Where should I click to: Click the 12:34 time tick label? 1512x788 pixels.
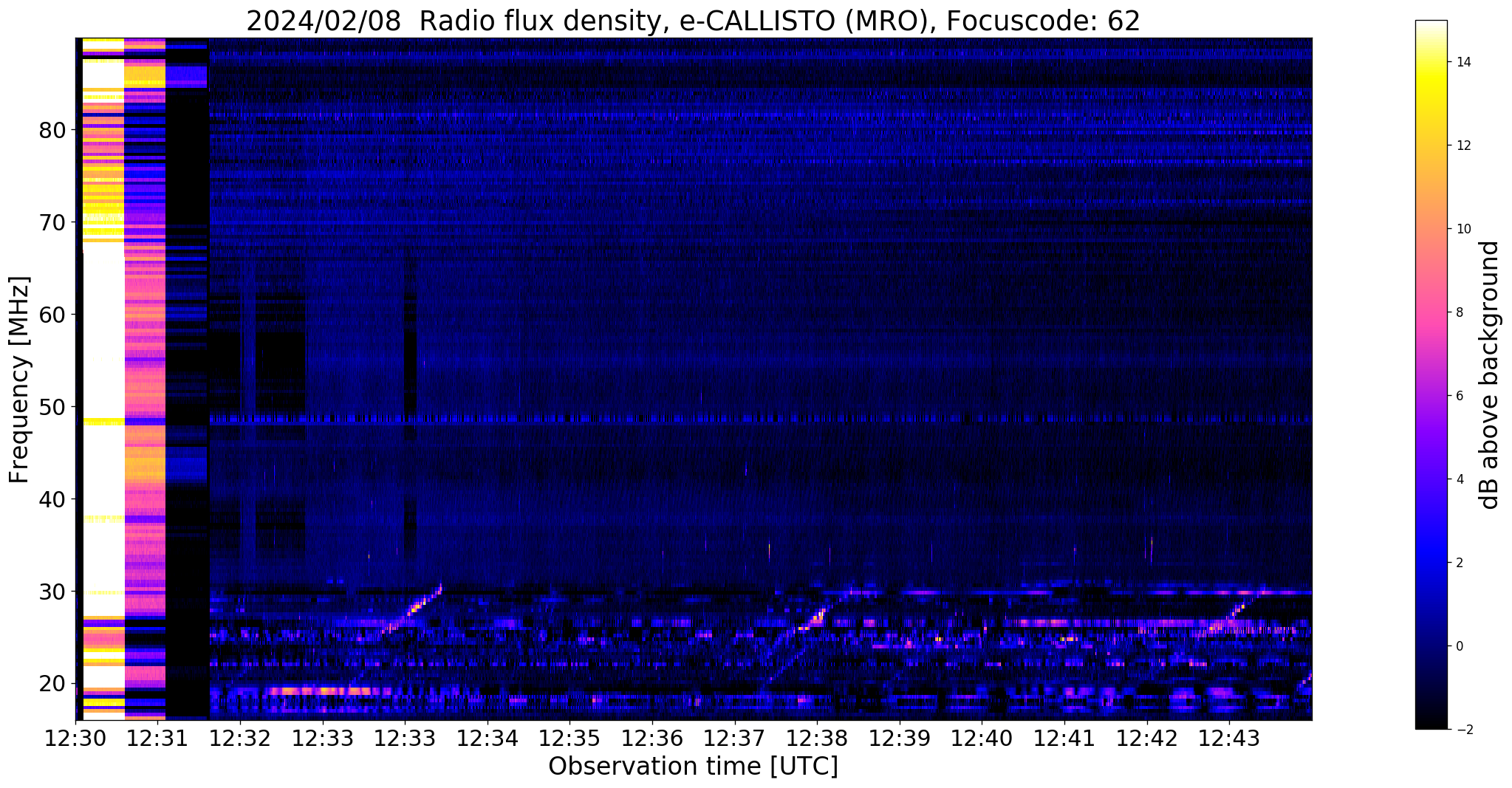tap(488, 738)
